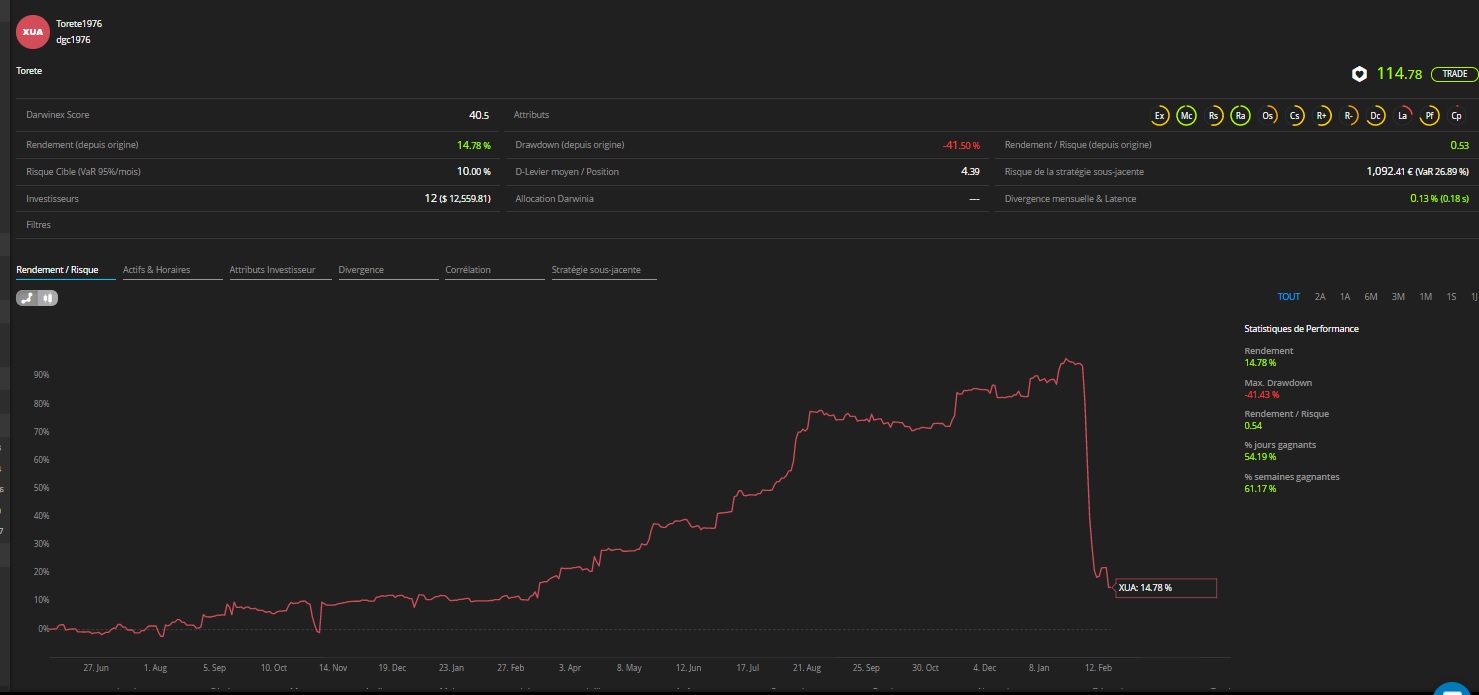Add XUA to favorites with heart icon

click(x=1359, y=74)
